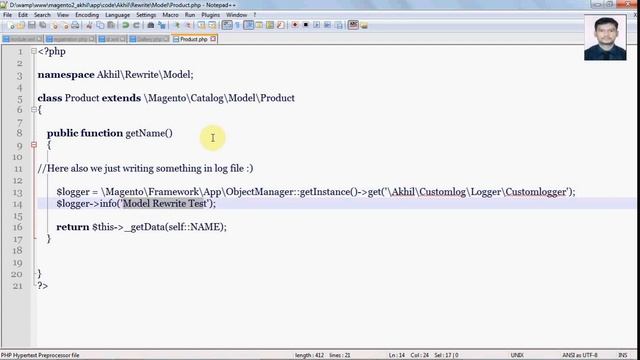
Task: Click the Zoom In toolbar icon
Action: (177, 25)
